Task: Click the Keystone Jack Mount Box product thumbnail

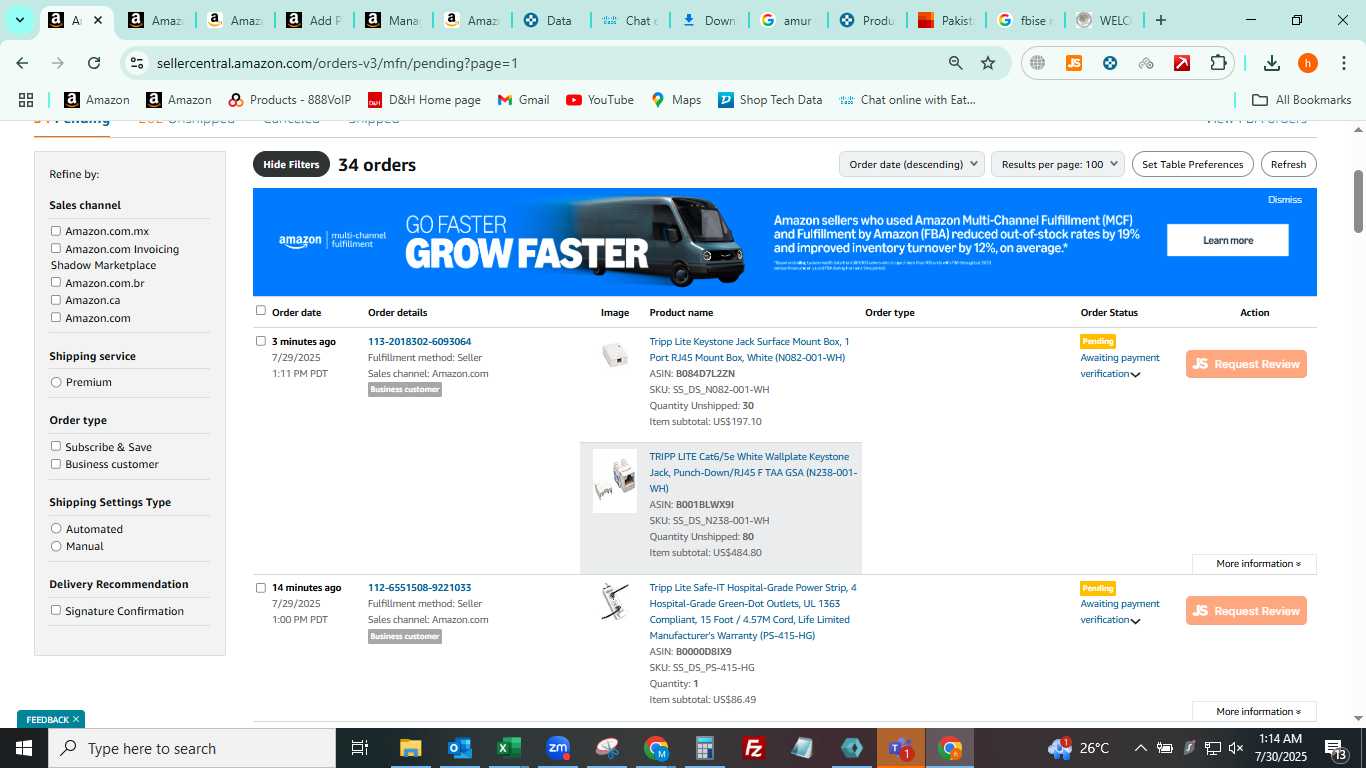Action: click(615, 354)
